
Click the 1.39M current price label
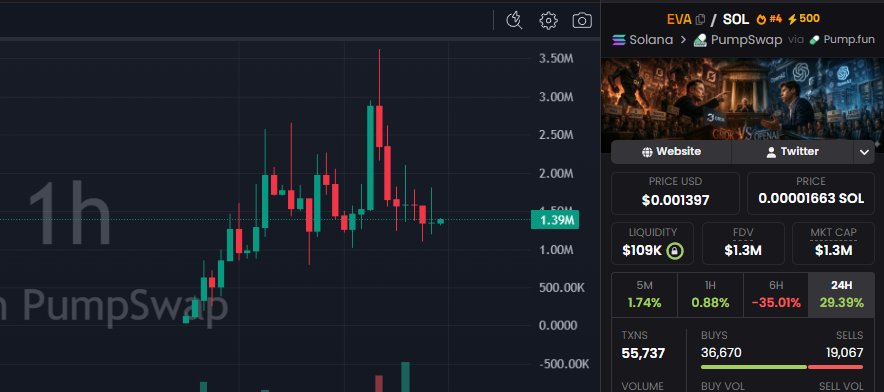pos(555,220)
